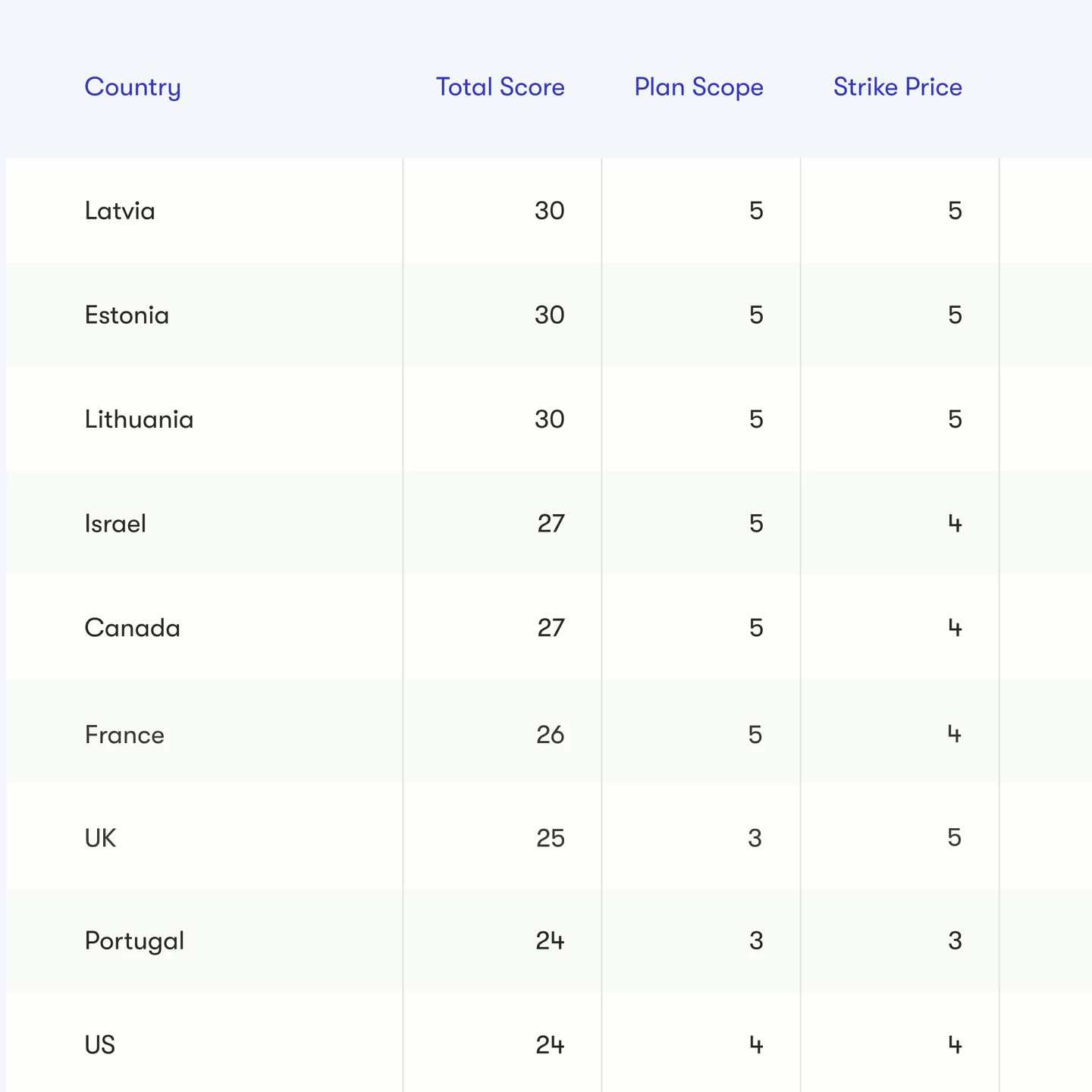
Task: Click France's total score of 26
Action: (550, 735)
